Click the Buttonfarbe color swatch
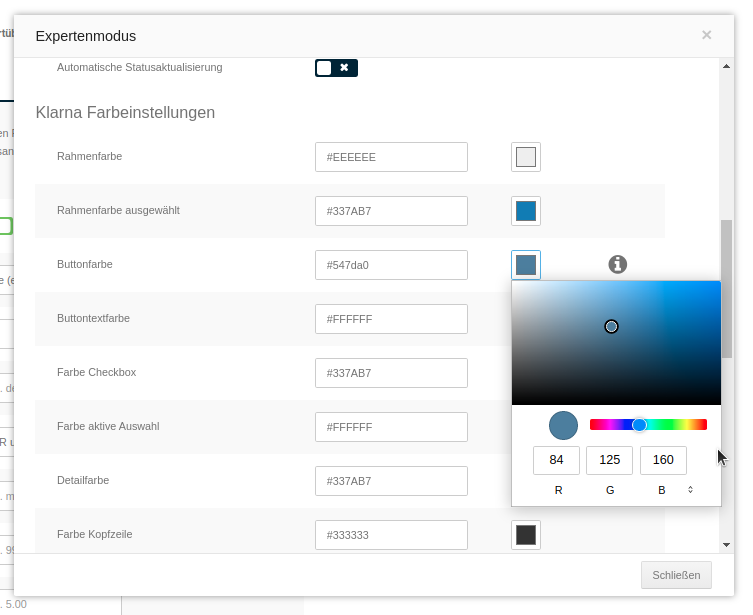Image resolution: width=753 pixels, height=615 pixels. point(526,265)
